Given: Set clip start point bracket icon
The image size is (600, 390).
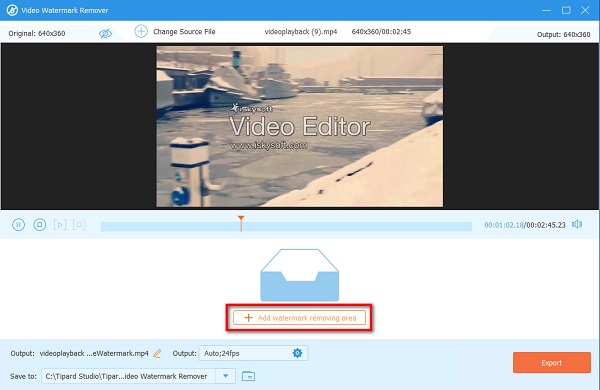Looking at the screenshot, I should point(60,225).
